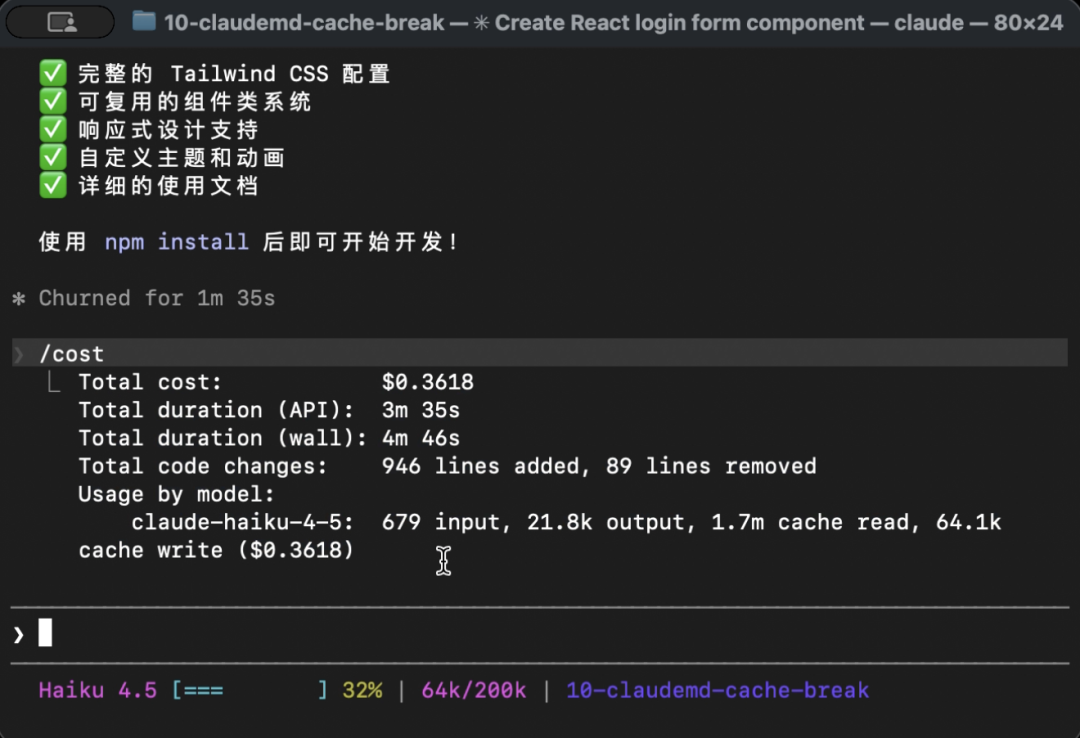The image size is (1080, 738).
Task: Click the prompt input field cursor block
Action: (x=45, y=633)
